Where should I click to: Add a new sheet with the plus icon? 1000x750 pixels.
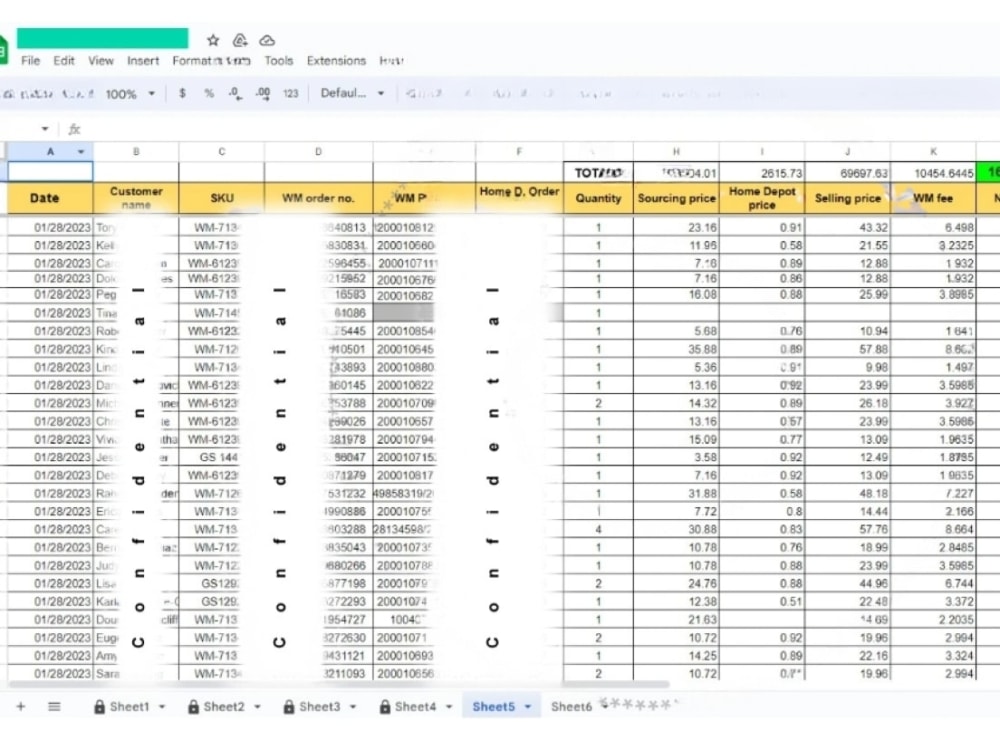click(x=21, y=706)
